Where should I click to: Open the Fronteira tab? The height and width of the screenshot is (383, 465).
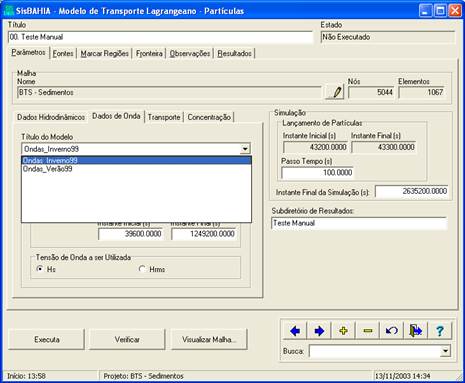149,53
